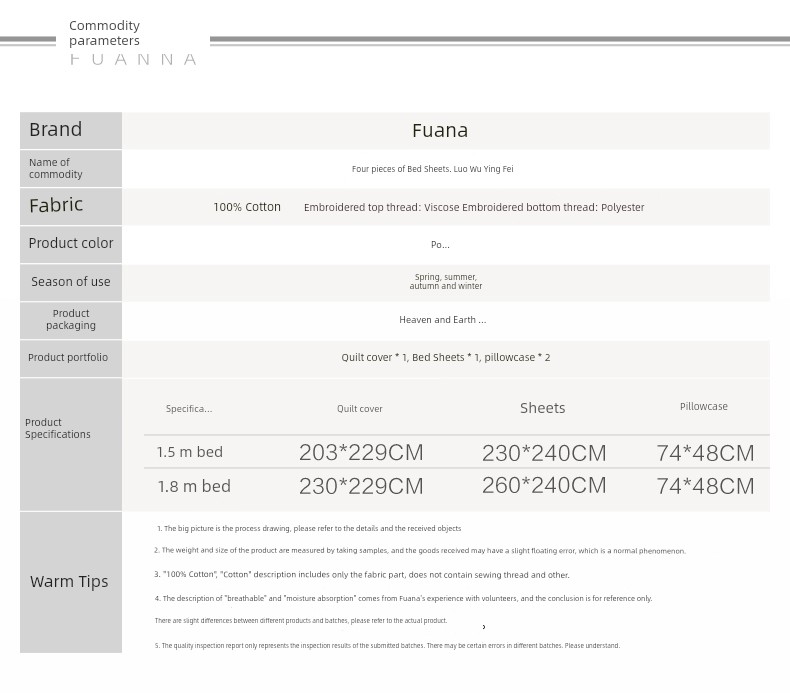Select the 'Name of commodity' label
790x693 pixels.
pos(55,168)
